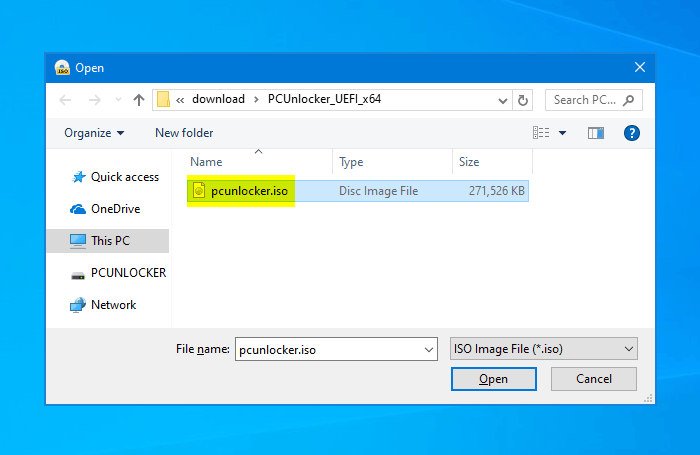
Task: Click the Cancel button
Action: pyautogui.click(x=594, y=379)
